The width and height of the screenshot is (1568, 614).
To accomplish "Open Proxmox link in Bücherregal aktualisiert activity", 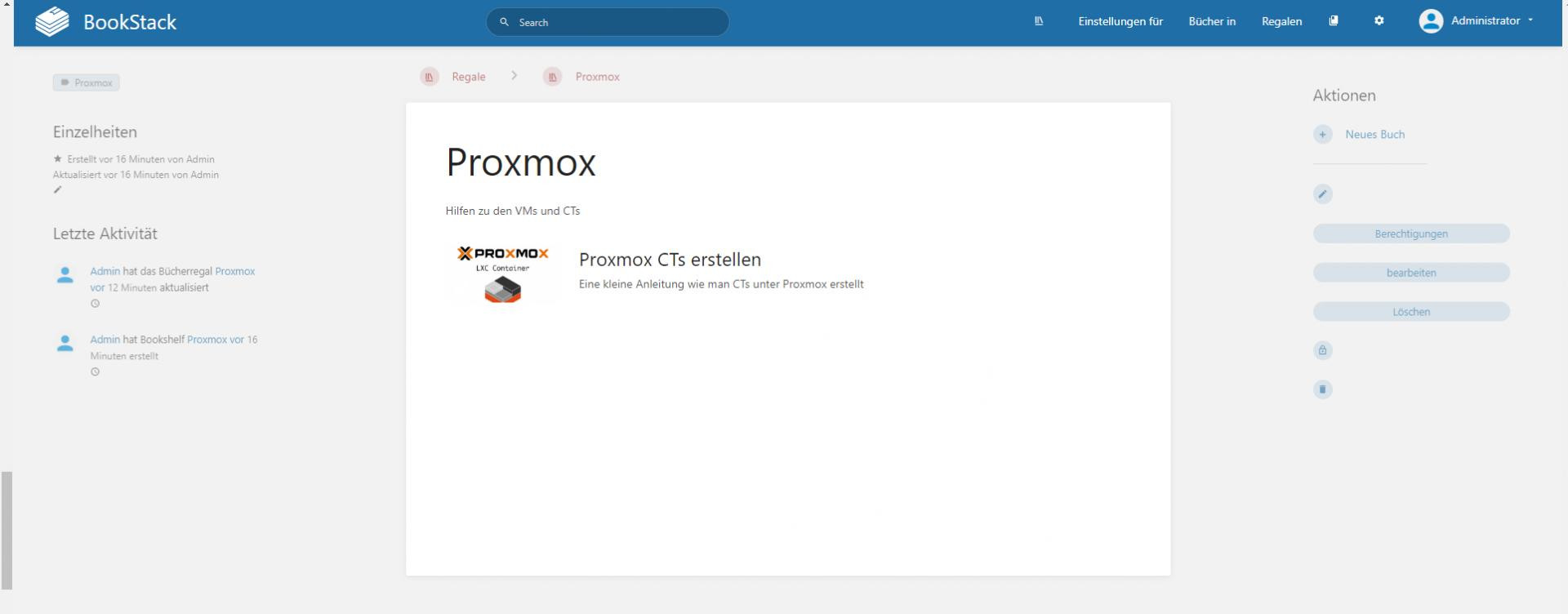I will (235, 271).
